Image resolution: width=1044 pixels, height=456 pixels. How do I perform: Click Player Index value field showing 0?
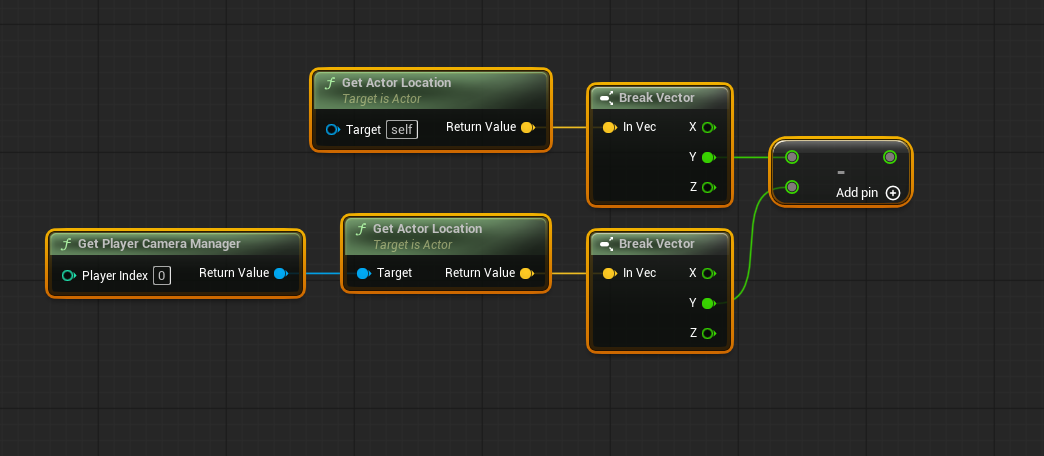point(162,276)
